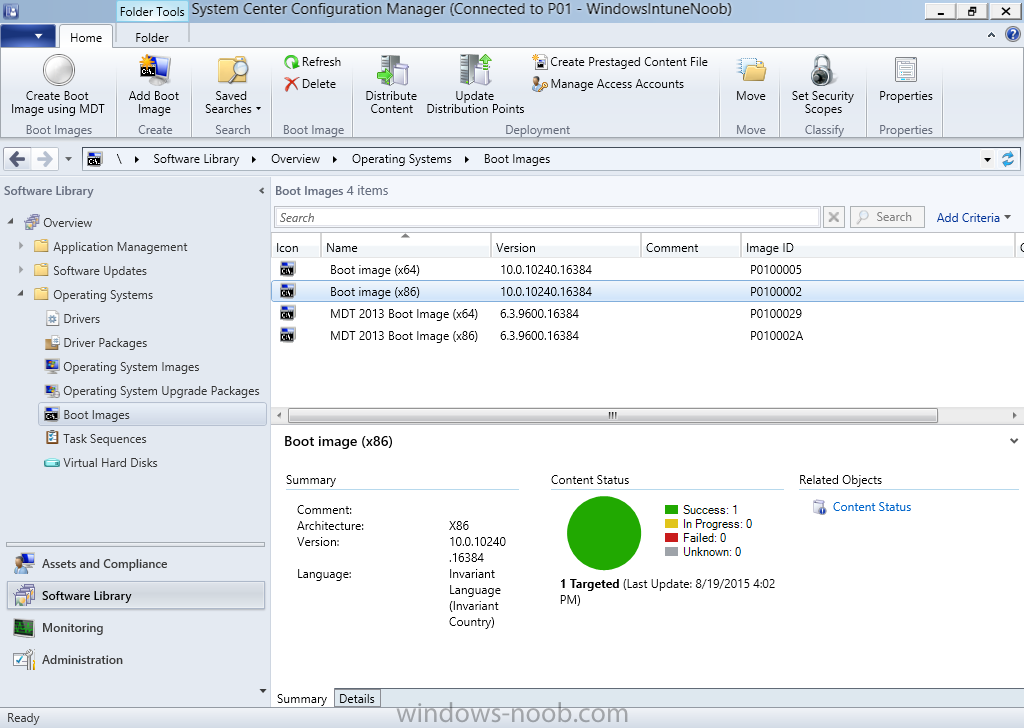Viewport: 1024px width, 728px height.
Task: Go back with the navigation arrow
Action: click(18, 159)
